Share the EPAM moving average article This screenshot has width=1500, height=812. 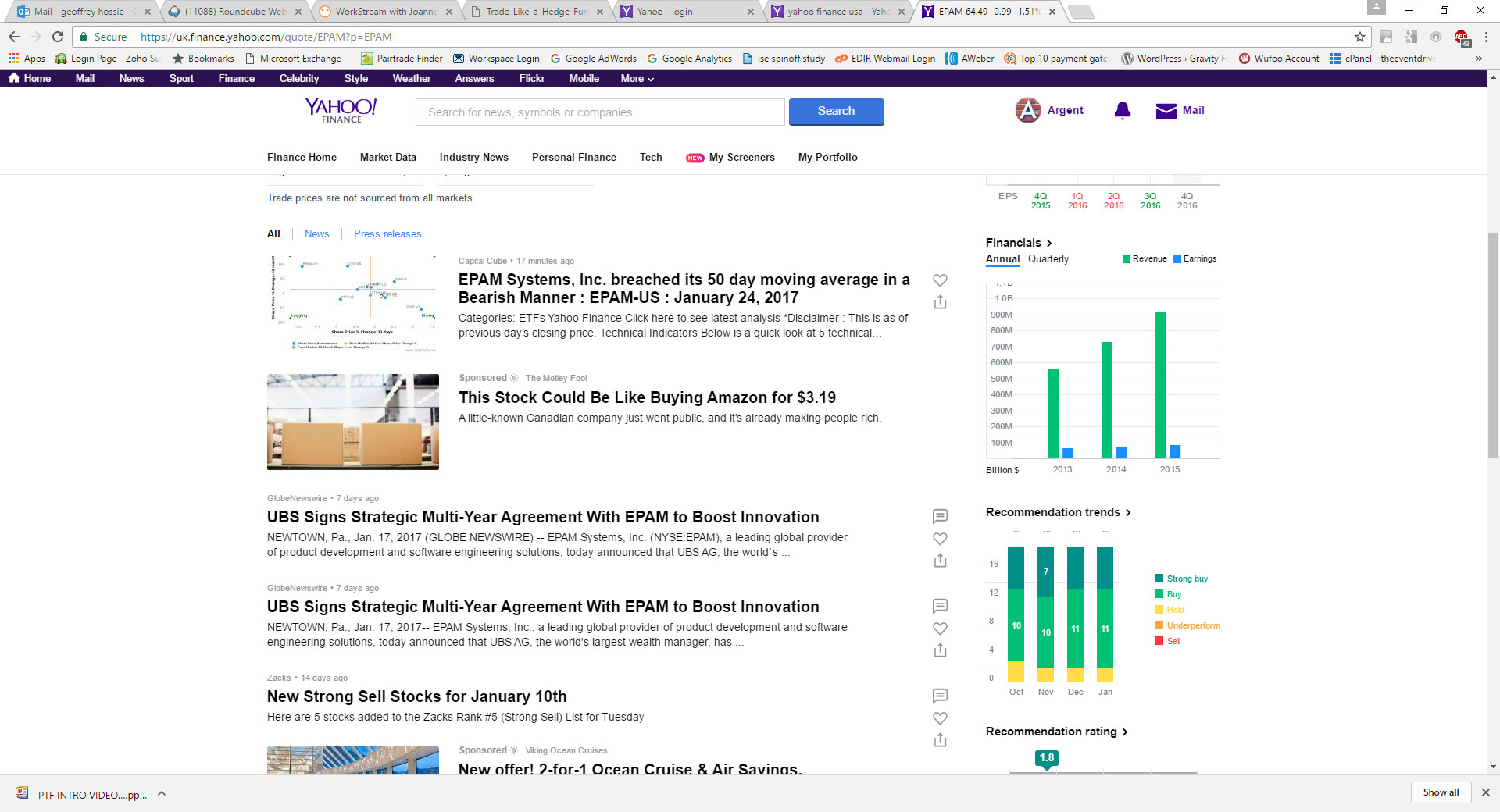(940, 302)
